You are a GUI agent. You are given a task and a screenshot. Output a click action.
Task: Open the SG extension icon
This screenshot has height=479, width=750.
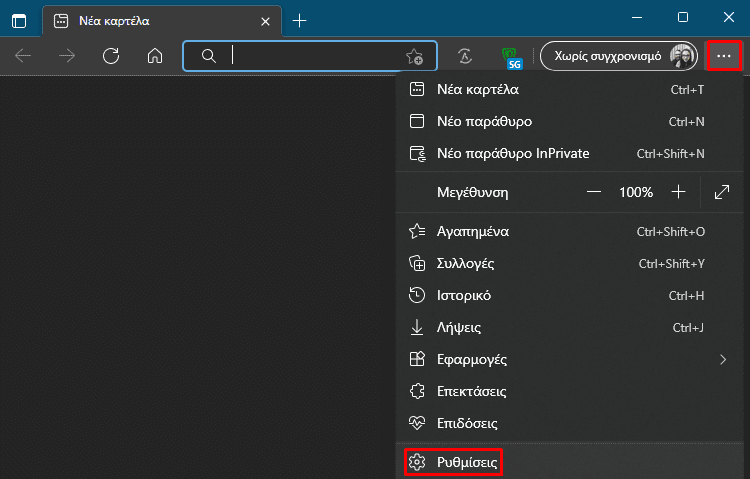[512, 58]
